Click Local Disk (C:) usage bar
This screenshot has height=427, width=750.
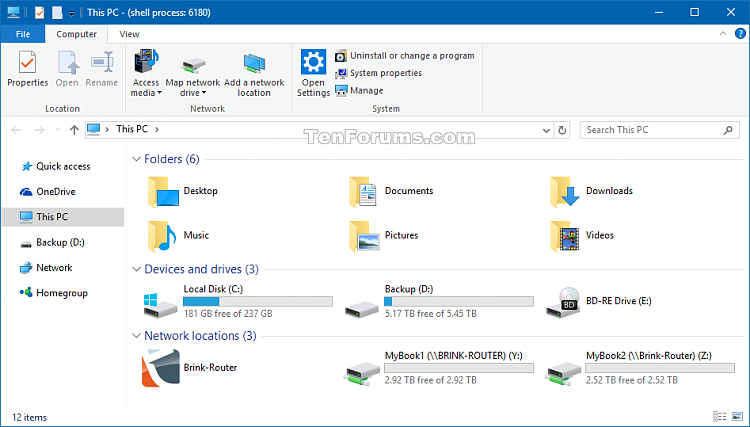coord(258,301)
